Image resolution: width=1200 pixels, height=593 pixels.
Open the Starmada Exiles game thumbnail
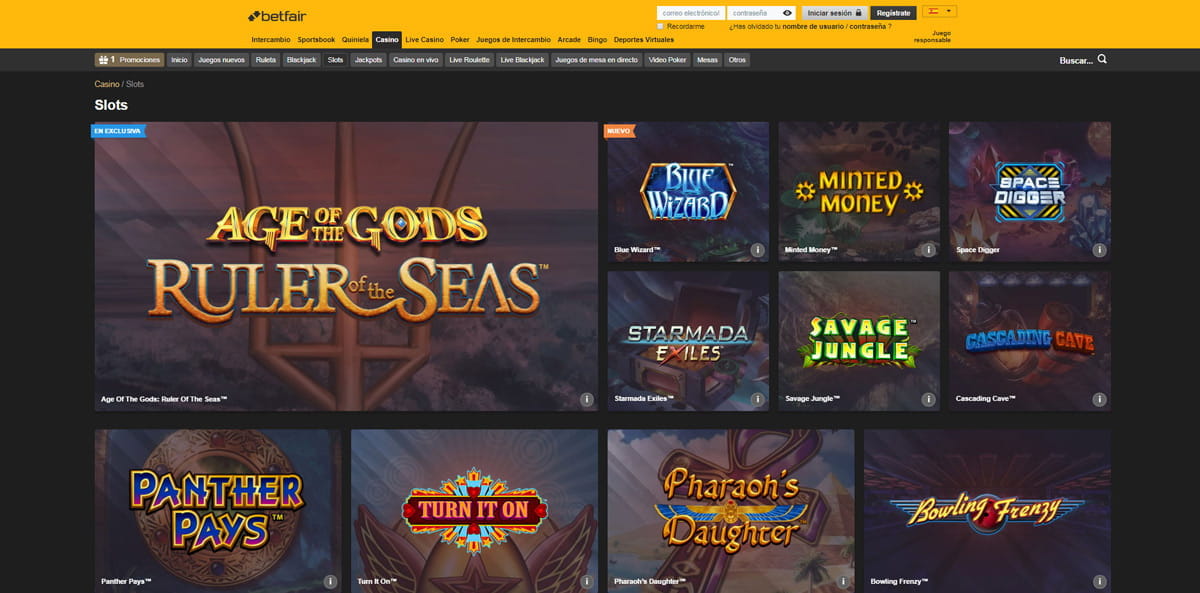(688, 341)
